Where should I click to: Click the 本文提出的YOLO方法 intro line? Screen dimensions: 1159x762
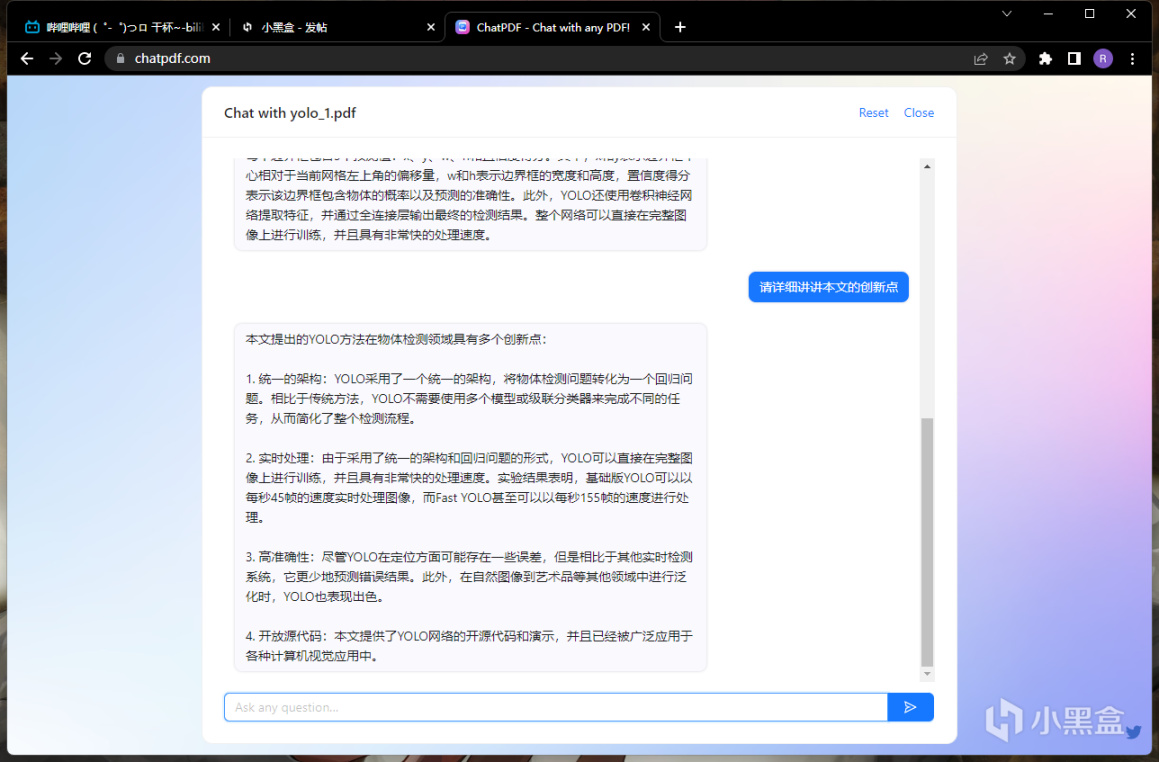[396, 339]
